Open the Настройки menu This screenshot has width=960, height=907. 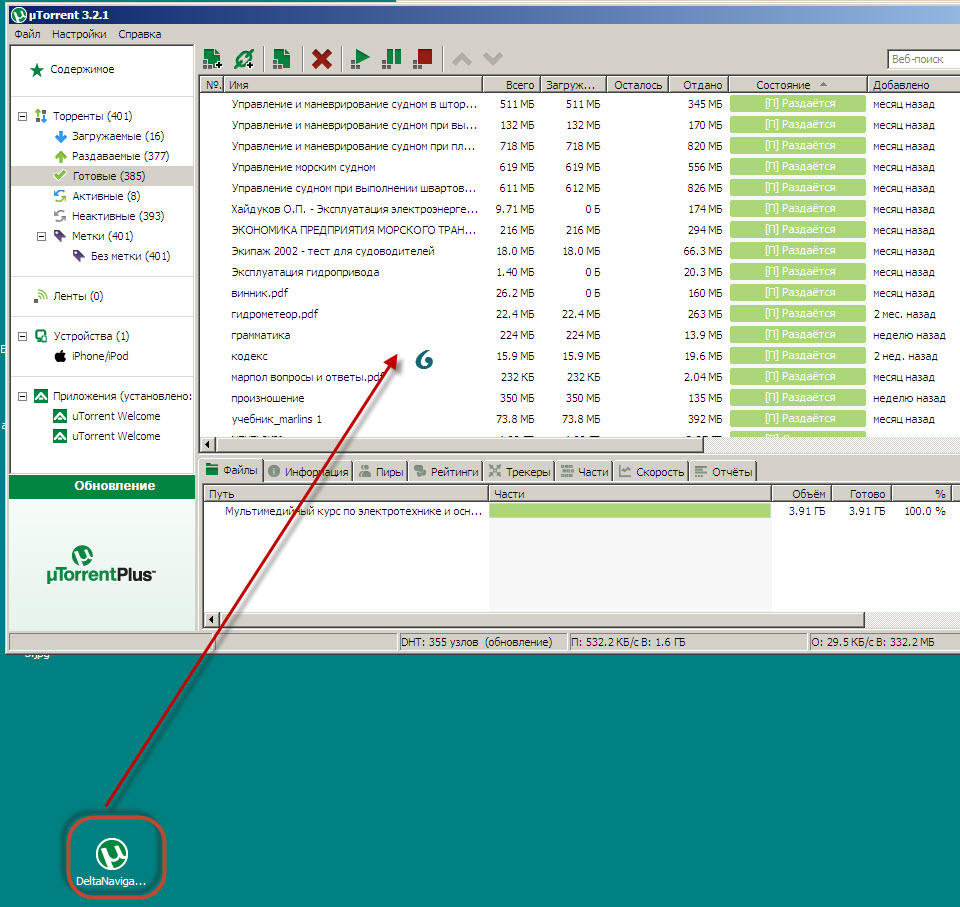(79, 34)
